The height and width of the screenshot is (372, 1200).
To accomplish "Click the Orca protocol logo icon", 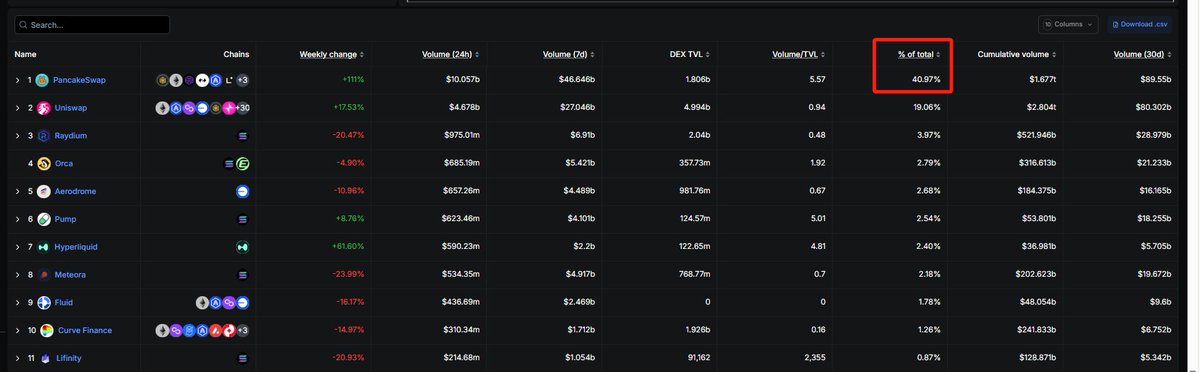I will (44, 163).
